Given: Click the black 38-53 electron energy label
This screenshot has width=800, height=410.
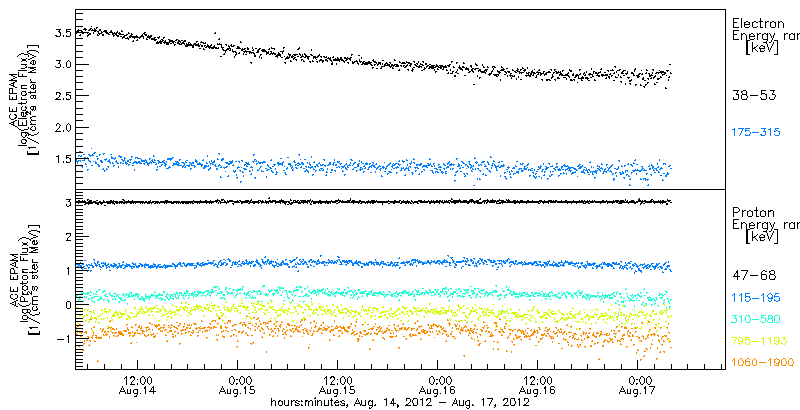Looking at the screenshot, I should (754, 95).
